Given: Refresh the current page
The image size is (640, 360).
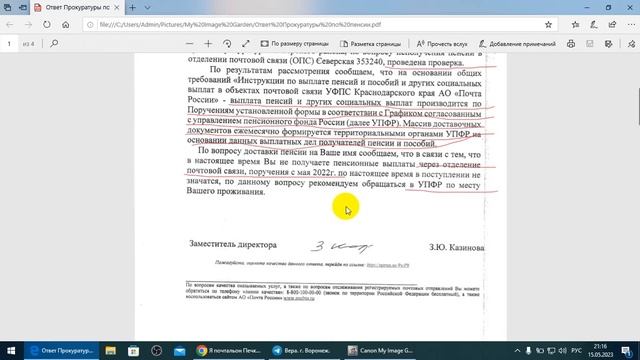Looking at the screenshot, I should (x=47, y=24).
